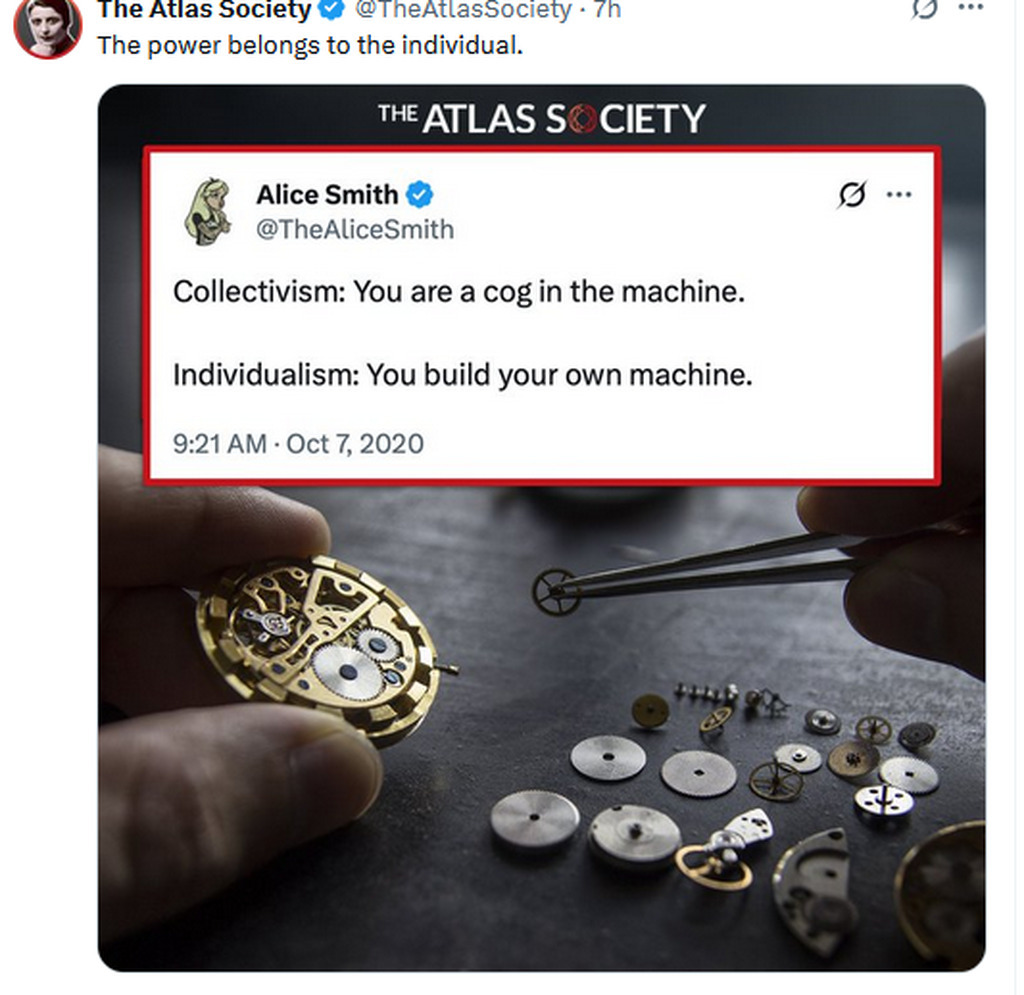1024x995 pixels.
Task: Click the red gear O in Society logo
Action: coord(581,119)
